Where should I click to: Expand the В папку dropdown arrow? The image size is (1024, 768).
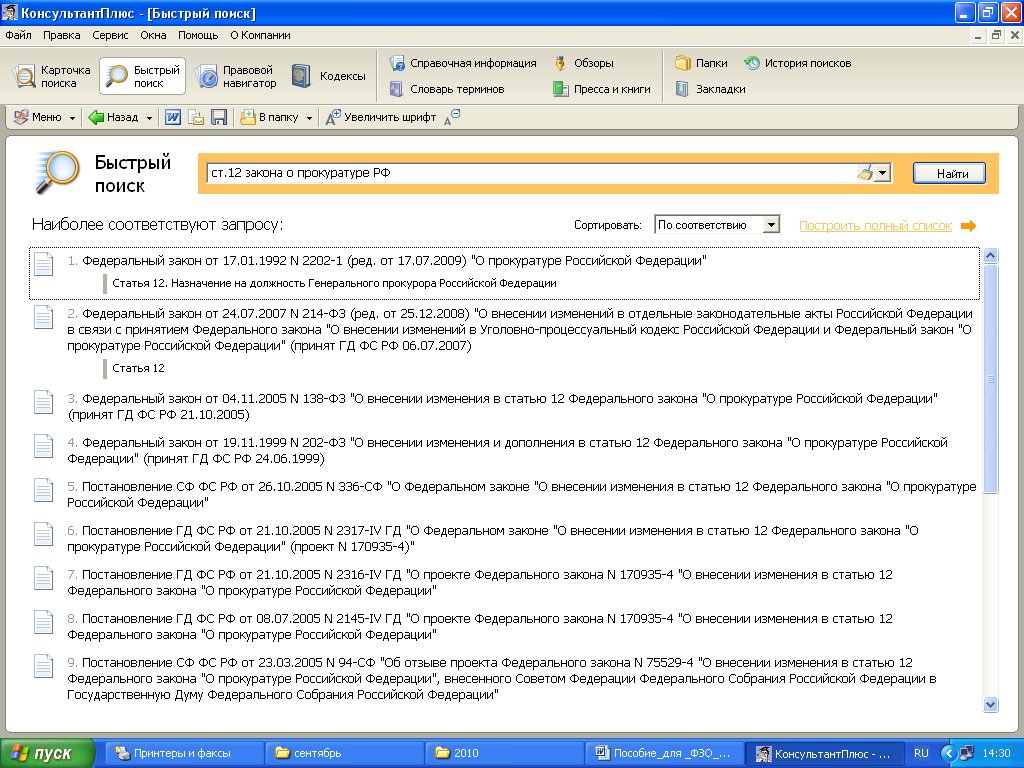309,118
